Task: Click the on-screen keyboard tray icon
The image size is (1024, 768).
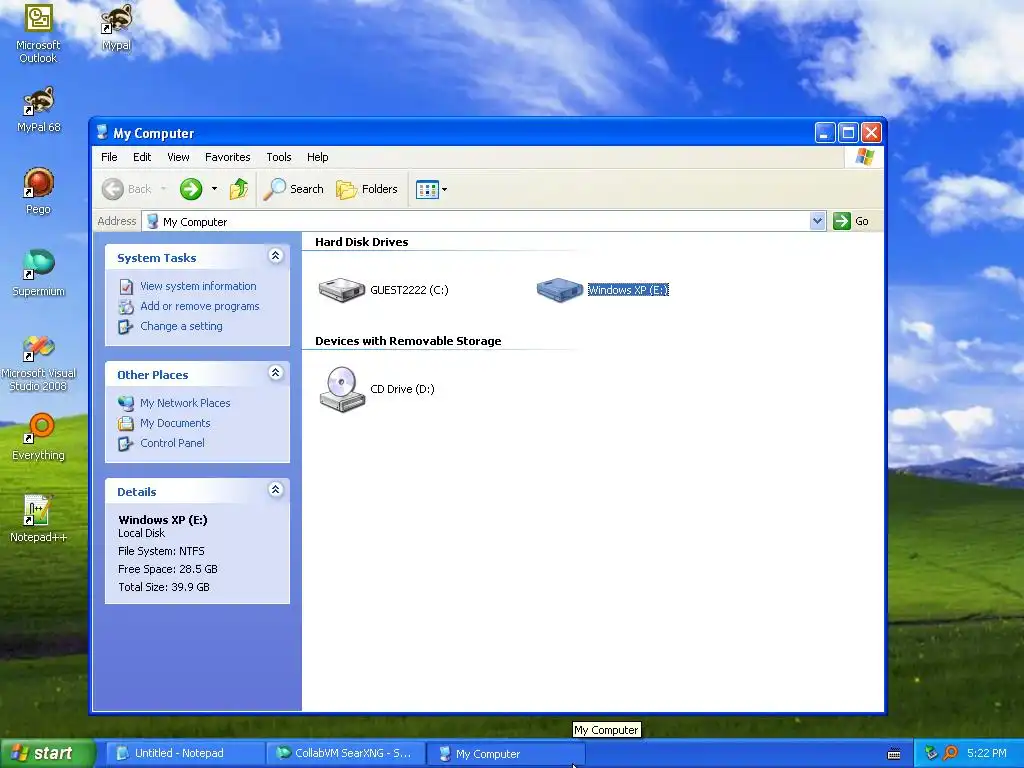Action: pos(894,754)
